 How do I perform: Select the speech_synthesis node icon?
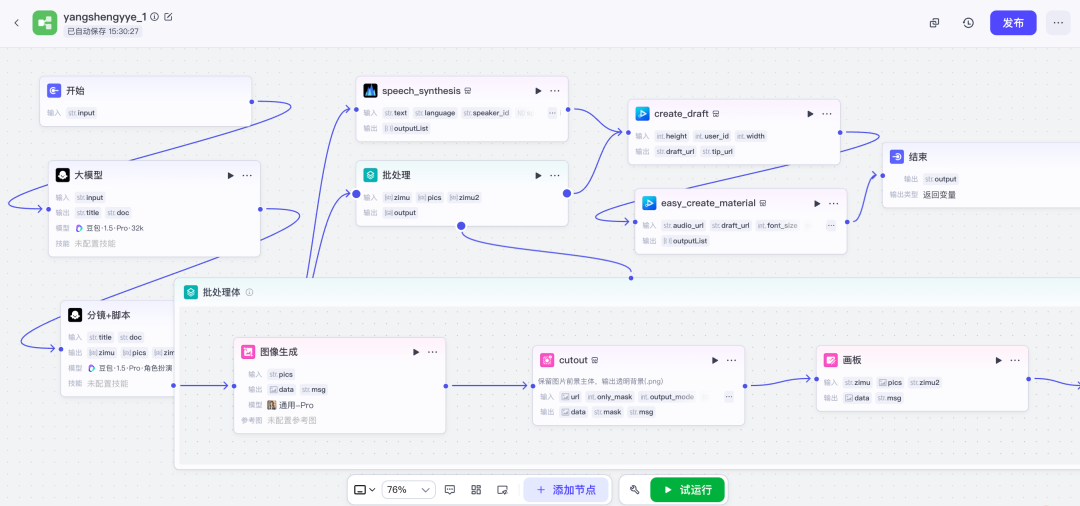tap(371, 91)
